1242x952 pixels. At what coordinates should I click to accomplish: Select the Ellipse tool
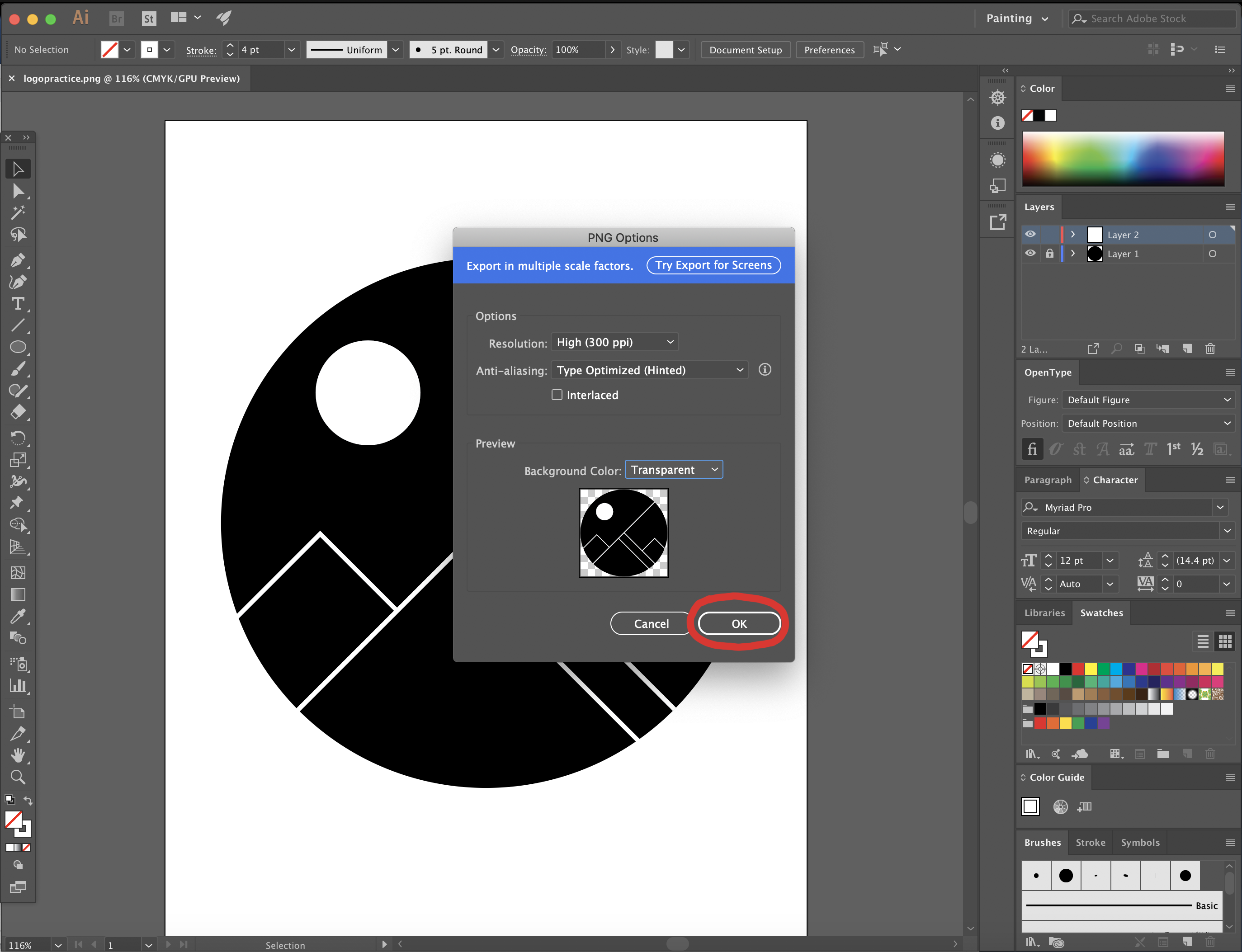pyautogui.click(x=19, y=347)
